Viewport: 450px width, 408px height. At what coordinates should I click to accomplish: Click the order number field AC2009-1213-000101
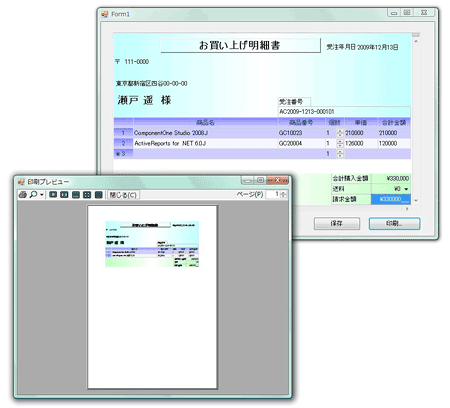[x=344, y=112]
